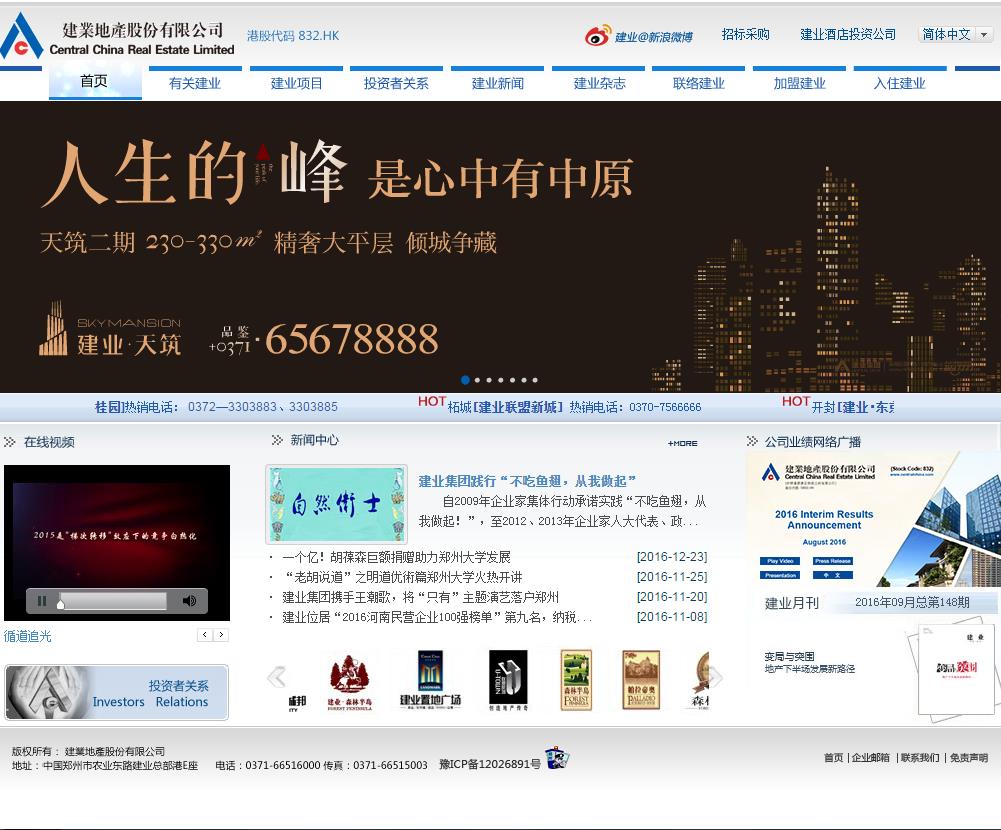Click the Investors Relations banner
Screen dimensions: 1001x830
(116, 693)
